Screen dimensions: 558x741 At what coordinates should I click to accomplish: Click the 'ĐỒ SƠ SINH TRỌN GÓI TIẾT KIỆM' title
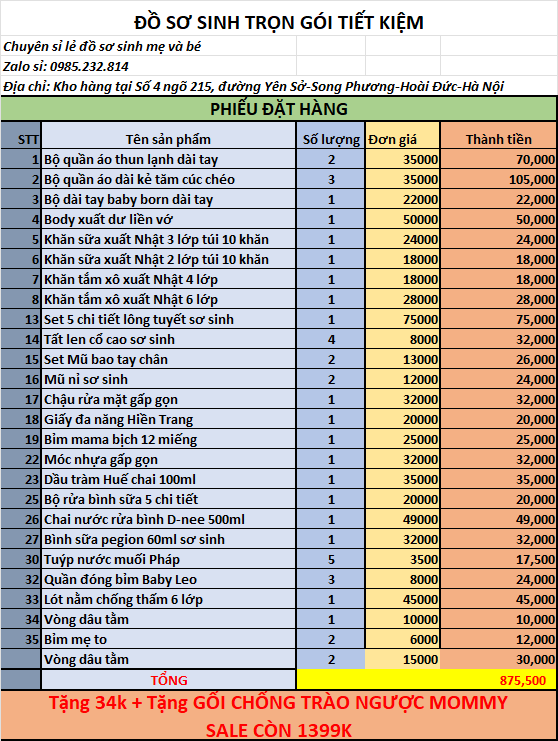[x=279, y=22]
